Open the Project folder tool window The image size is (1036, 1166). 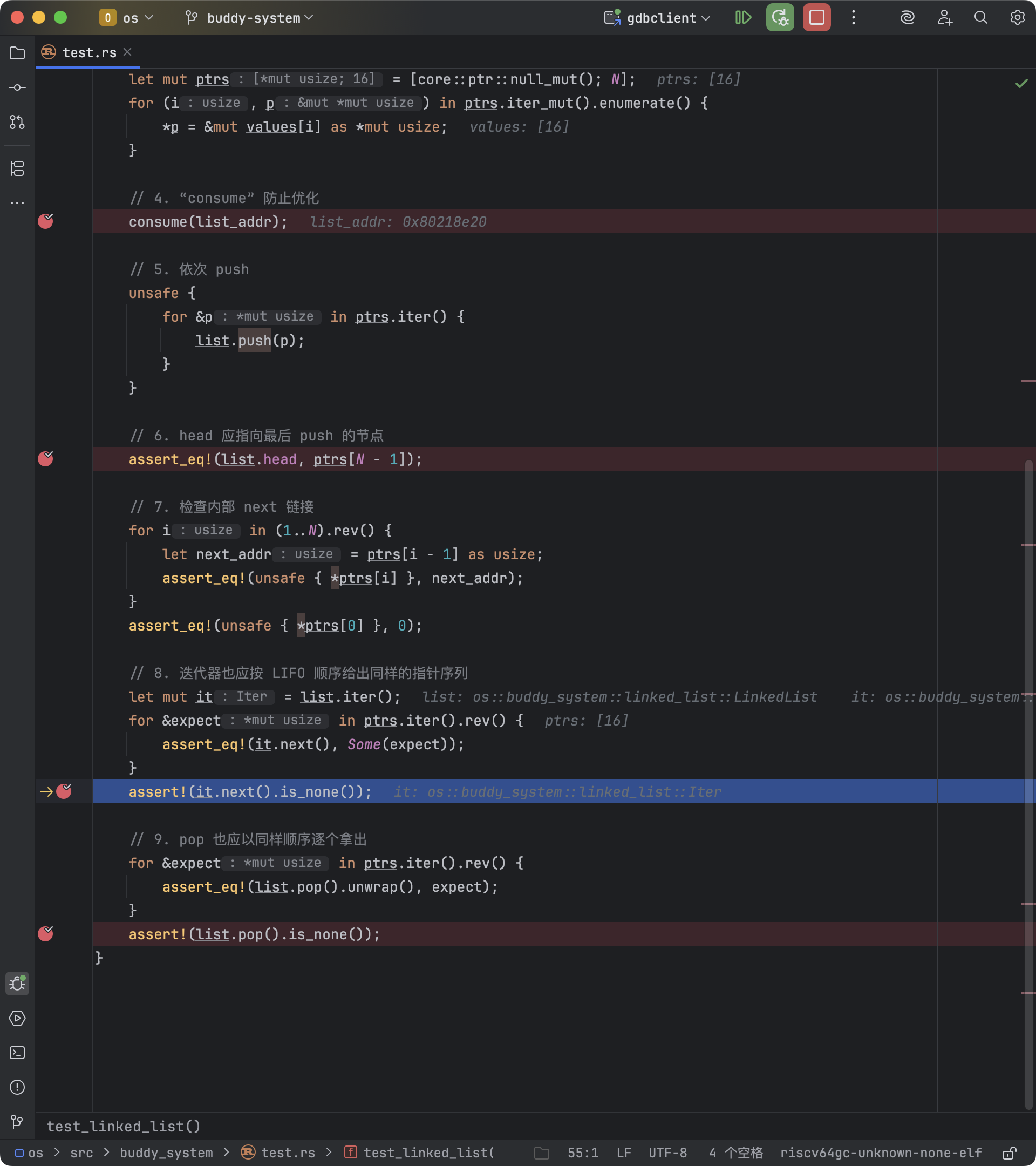17,53
